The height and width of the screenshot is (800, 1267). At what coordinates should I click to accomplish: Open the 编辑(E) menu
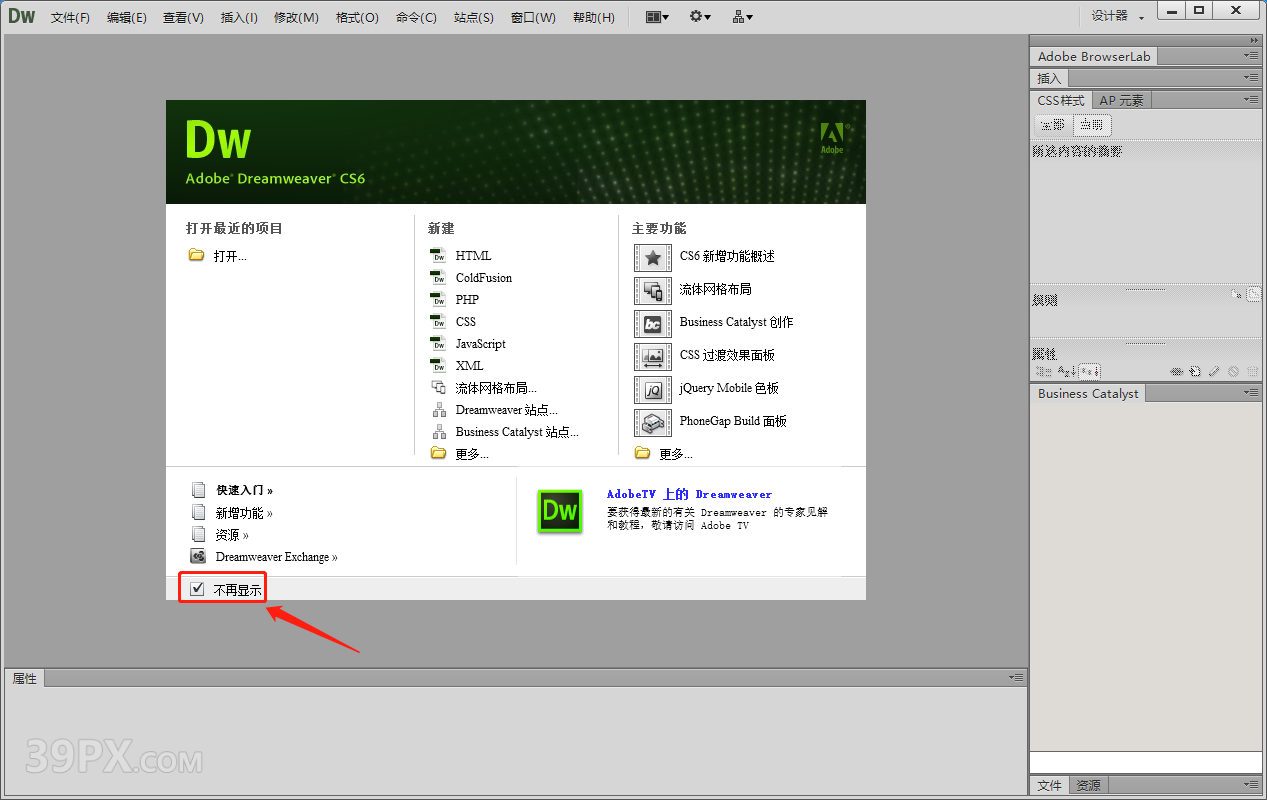click(126, 17)
